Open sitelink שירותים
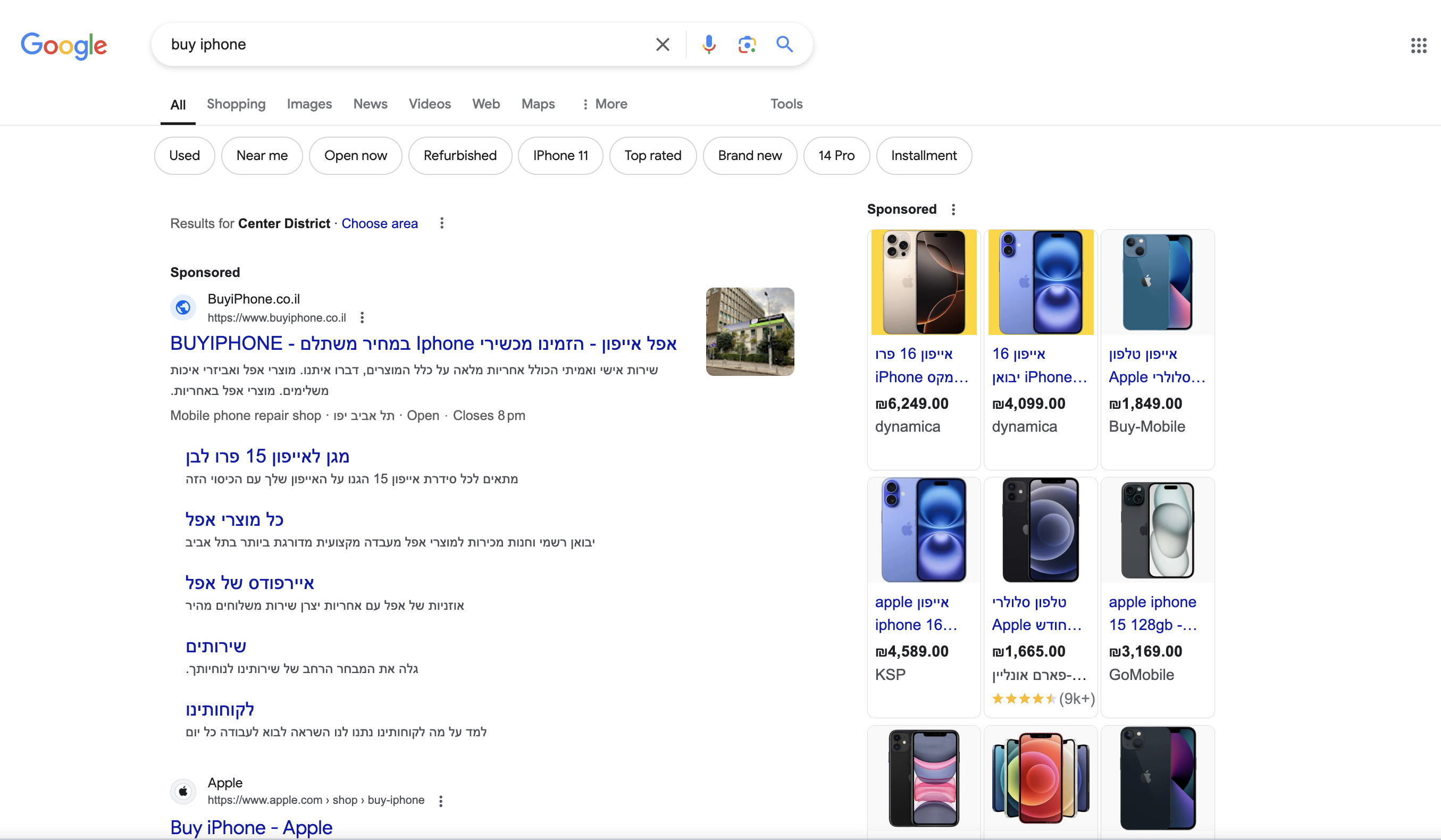 coord(216,646)
